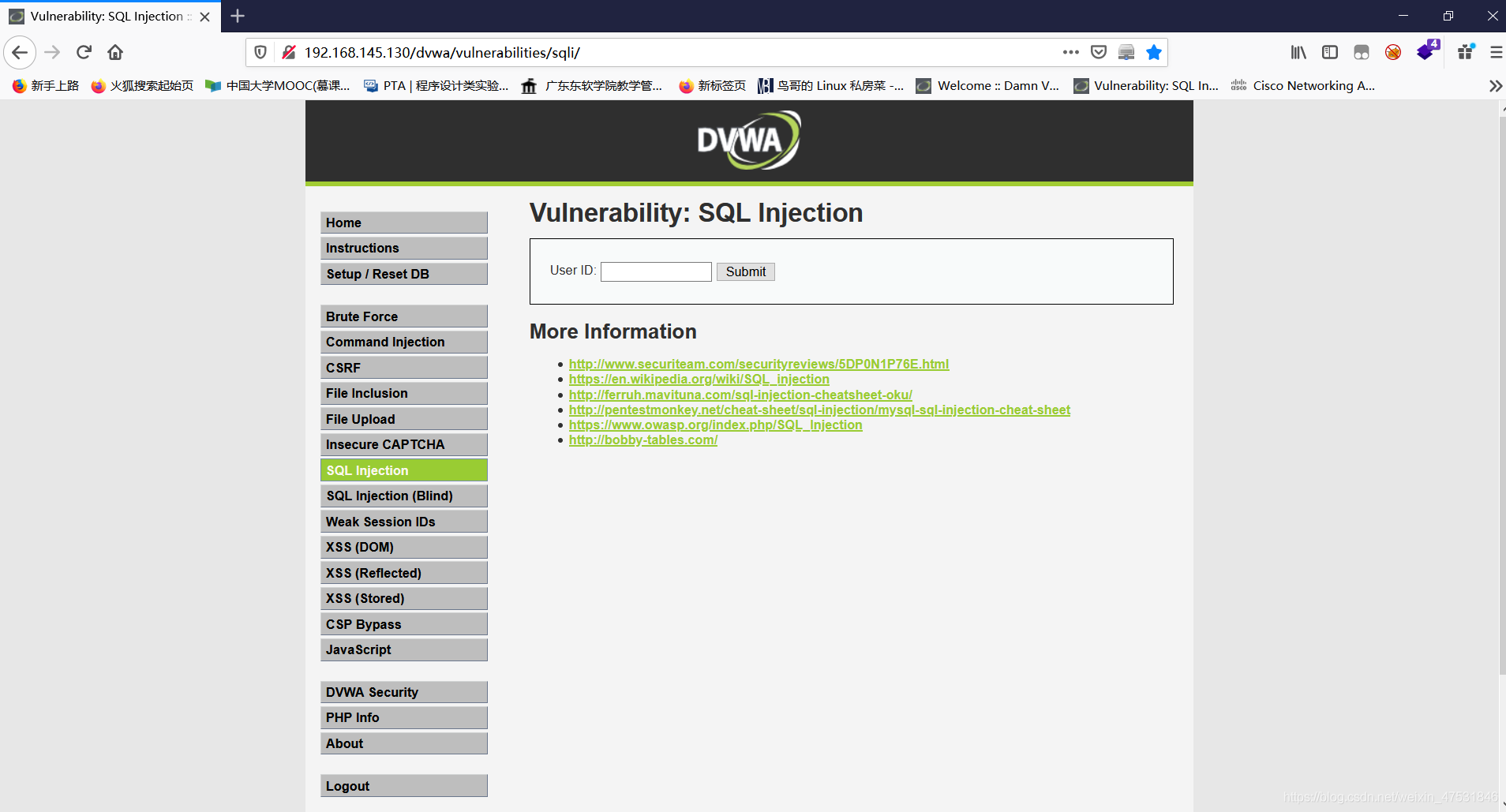The width and height of the screenshot is (1506, 812).
Task: Open the DVWA Security settings
Action: [x=404, y=692]
